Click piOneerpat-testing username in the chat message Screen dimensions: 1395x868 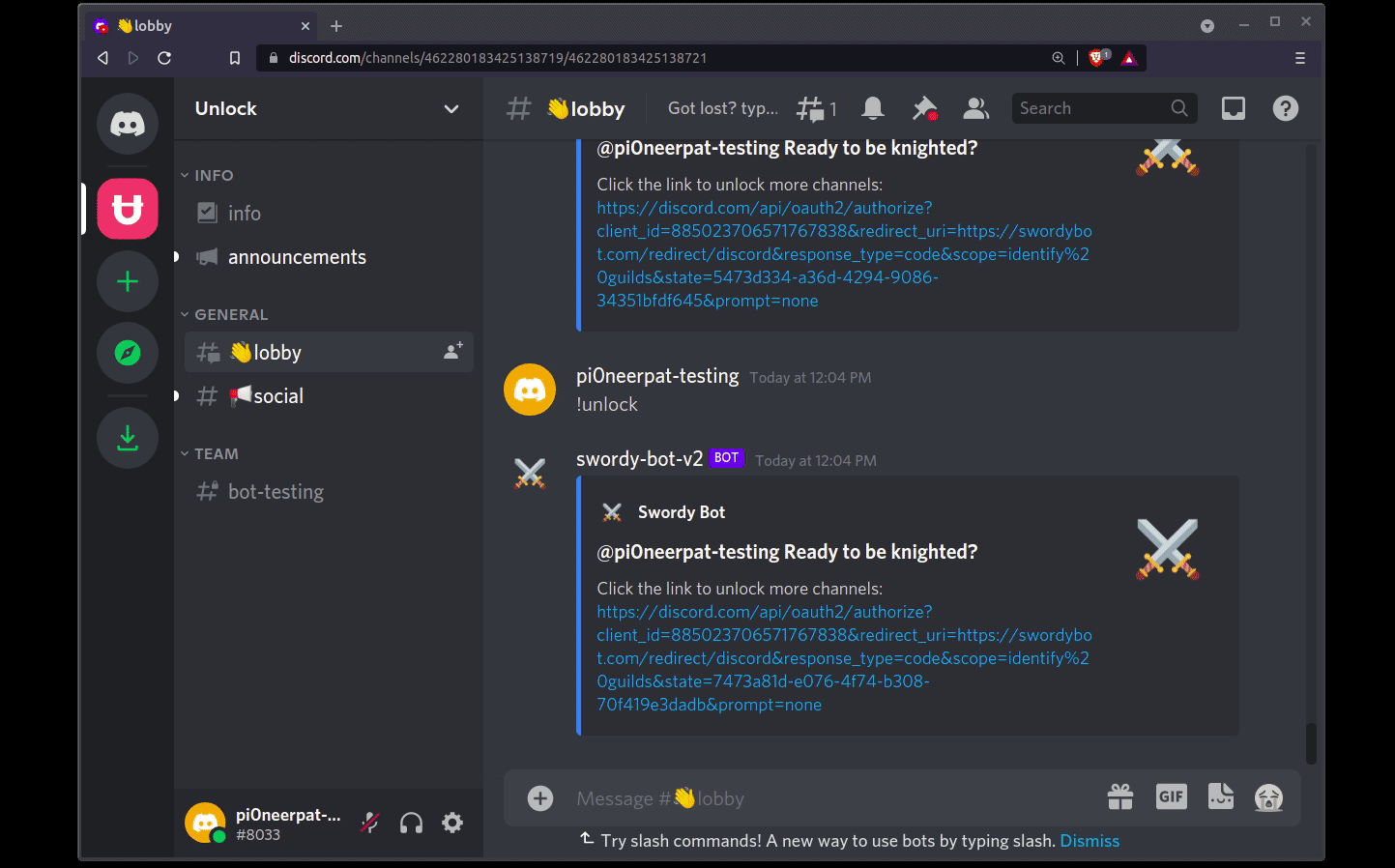tap(657, 376)
